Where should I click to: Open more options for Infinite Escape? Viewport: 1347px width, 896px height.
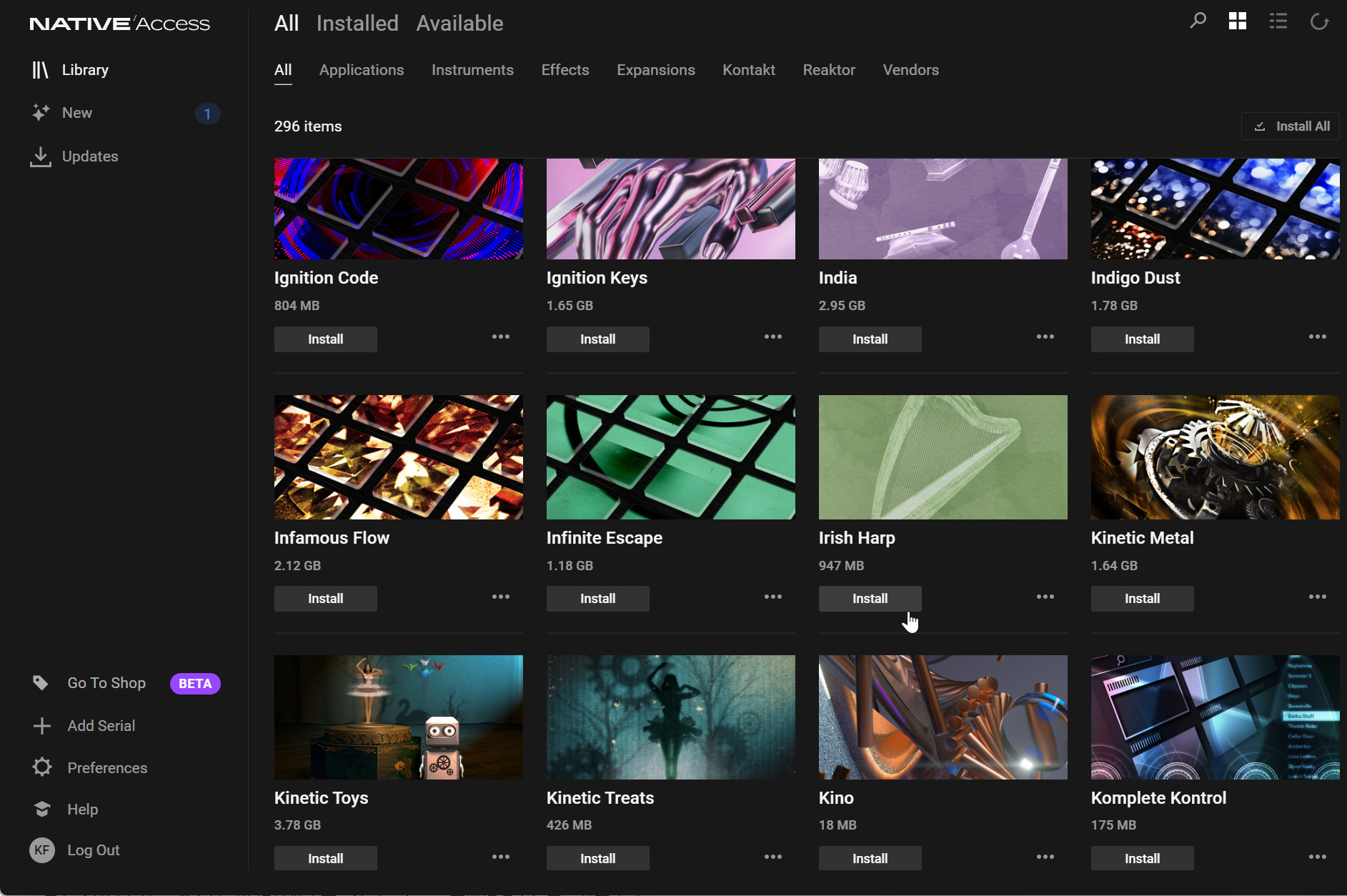click(773, 597)
